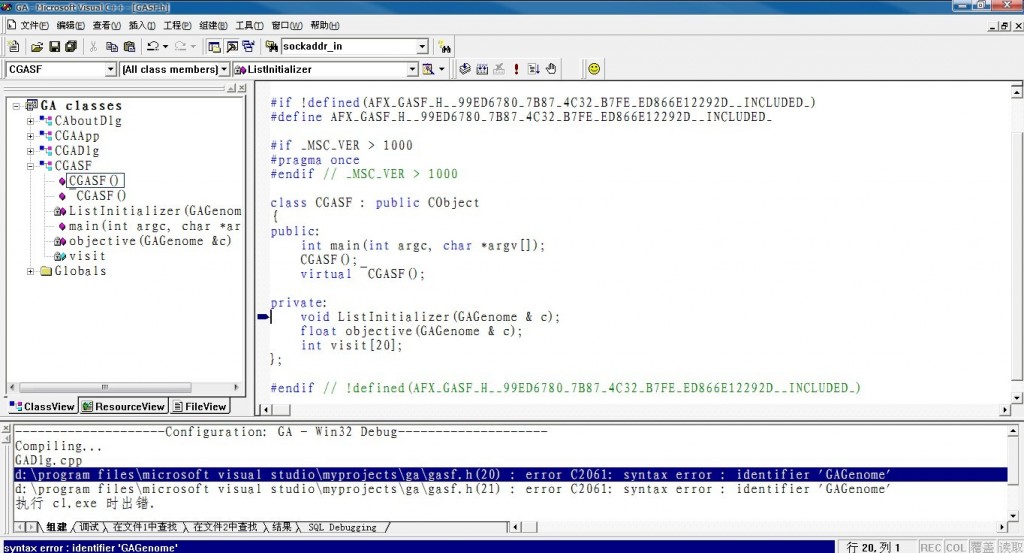Select the highlighted gasf.h(20) error line
Viewport: 1024px width, 553px height.
(x=511, y=475)
